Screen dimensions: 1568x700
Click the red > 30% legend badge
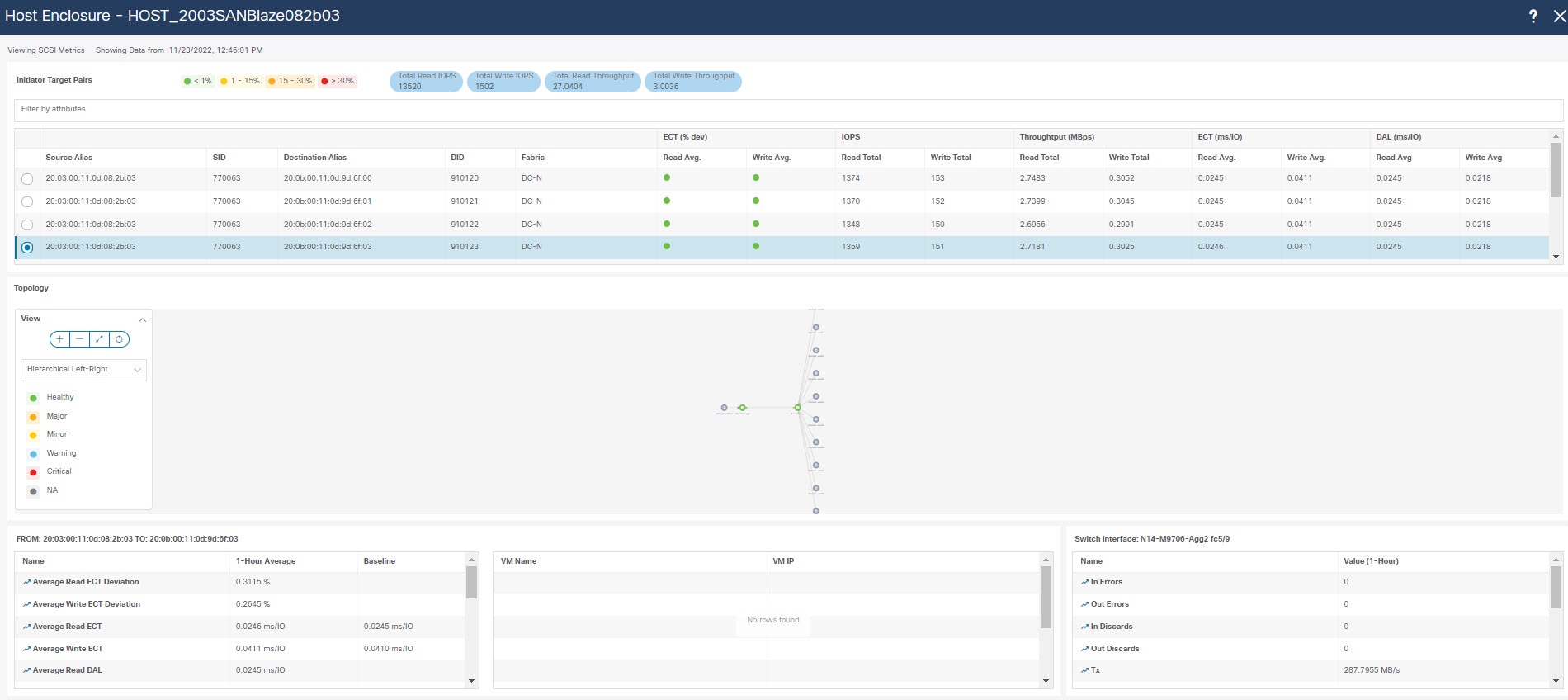pos(338,81)
